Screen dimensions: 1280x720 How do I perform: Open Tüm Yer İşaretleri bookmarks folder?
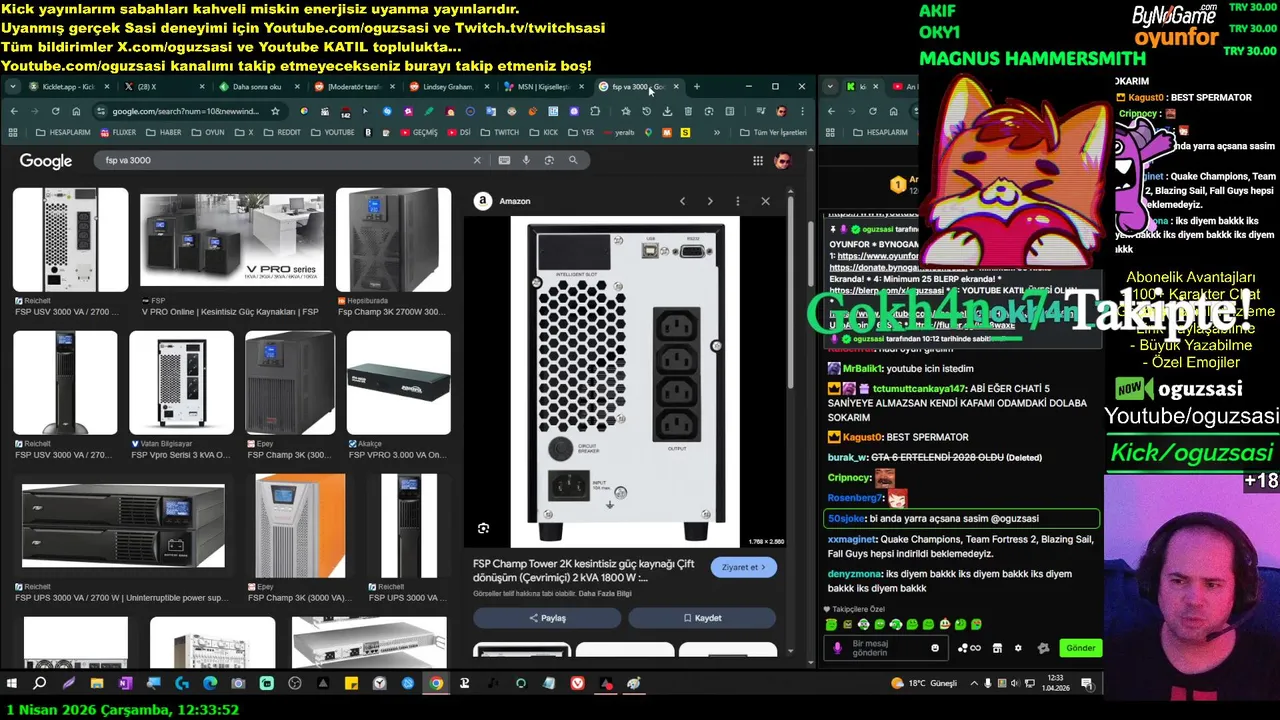click(773, 132)
